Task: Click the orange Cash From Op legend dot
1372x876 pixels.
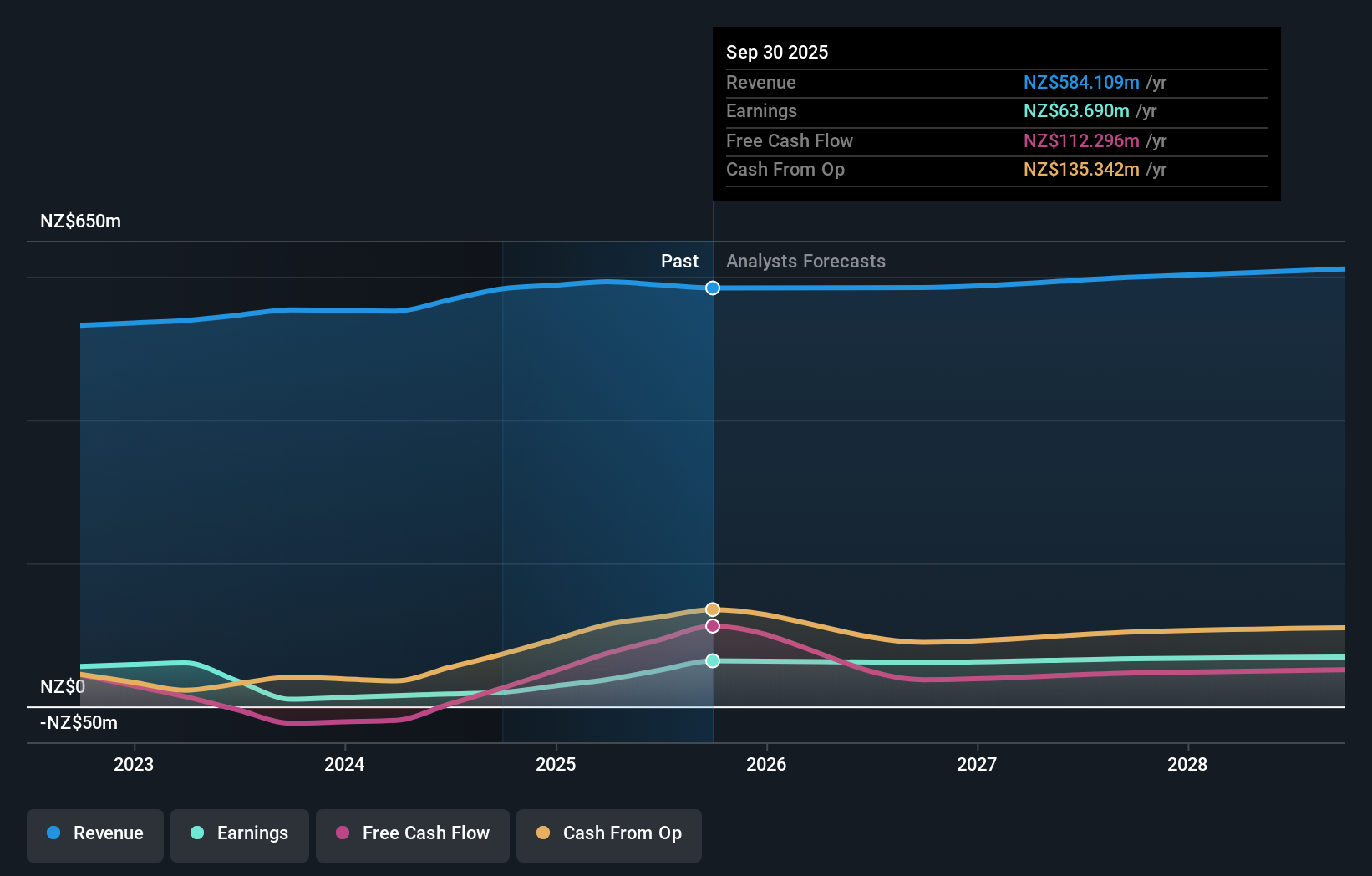Action: (x=543, y=833)
